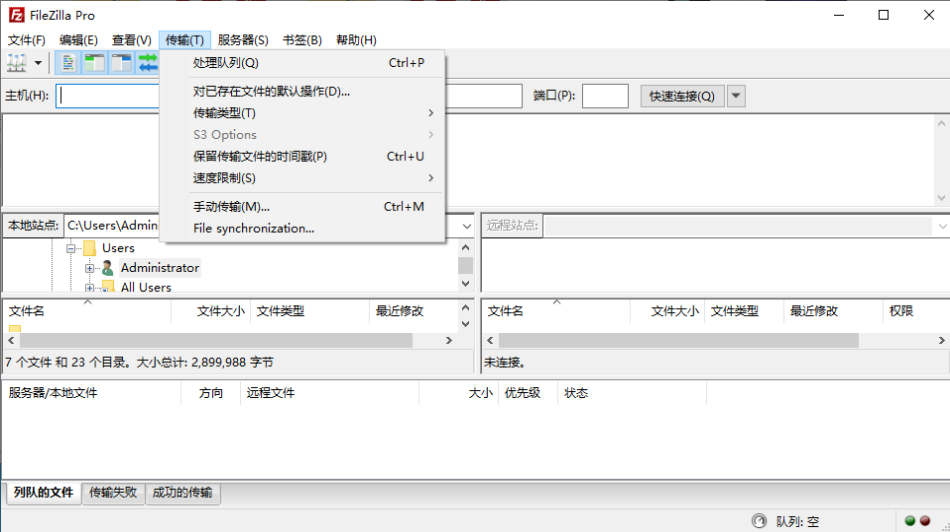Click the local file list horizontal scrollbar
The width and height of the screenshot is (950, 532).
pos(216,341)
